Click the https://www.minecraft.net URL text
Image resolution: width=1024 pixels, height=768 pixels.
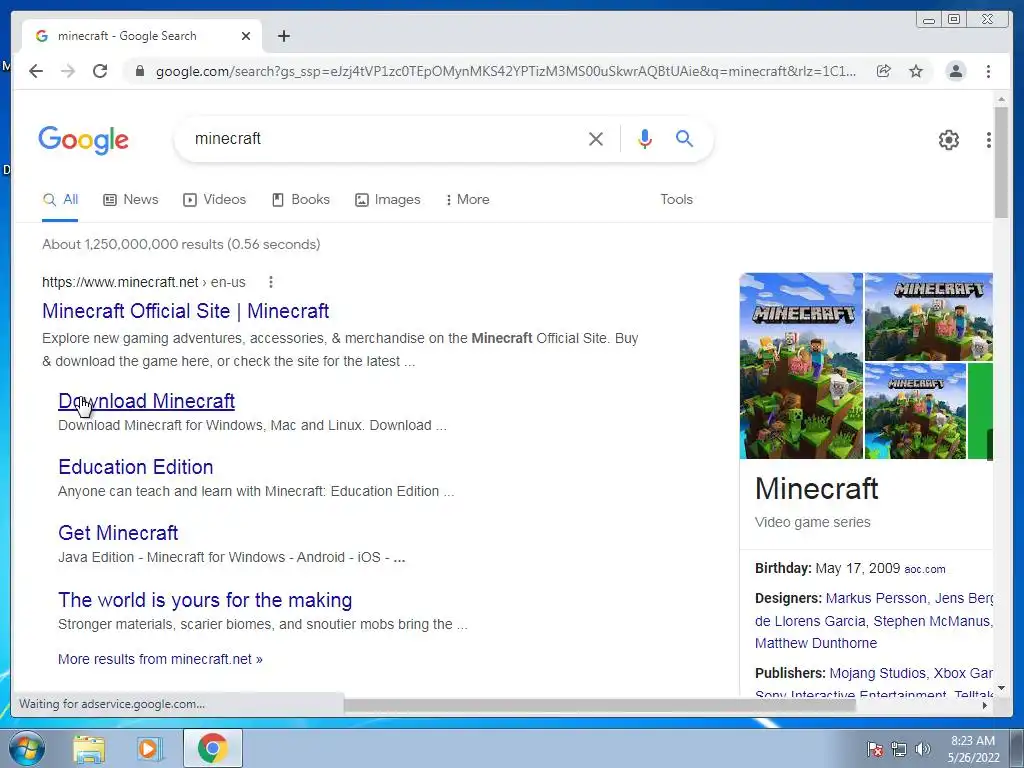click(x=120, y=282)
